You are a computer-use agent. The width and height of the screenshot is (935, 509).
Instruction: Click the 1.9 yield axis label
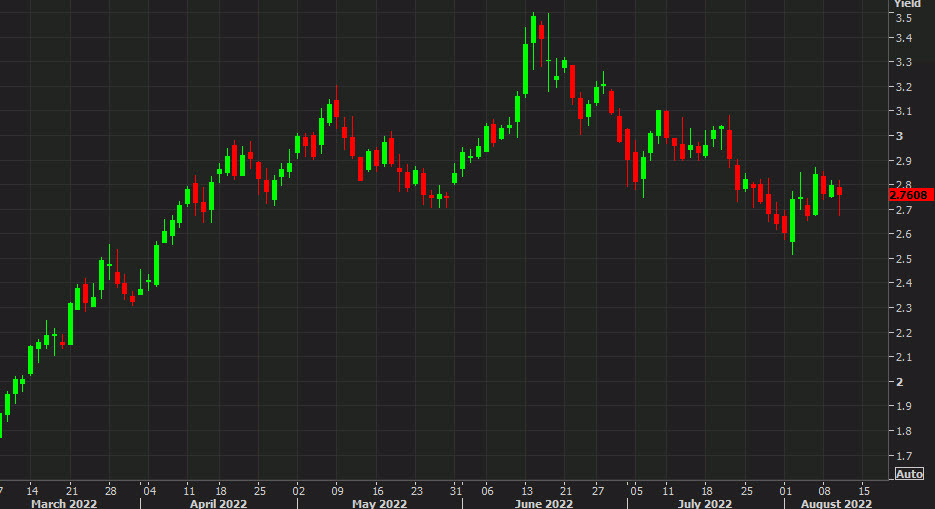(904, 406)
